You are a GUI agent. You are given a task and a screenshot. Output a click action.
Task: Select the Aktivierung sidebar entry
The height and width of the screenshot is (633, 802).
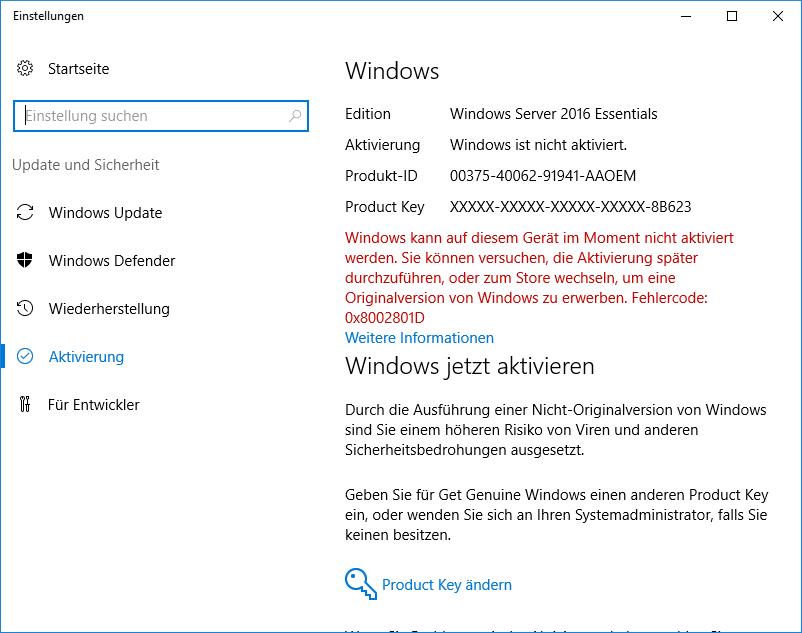pos(86,357)
